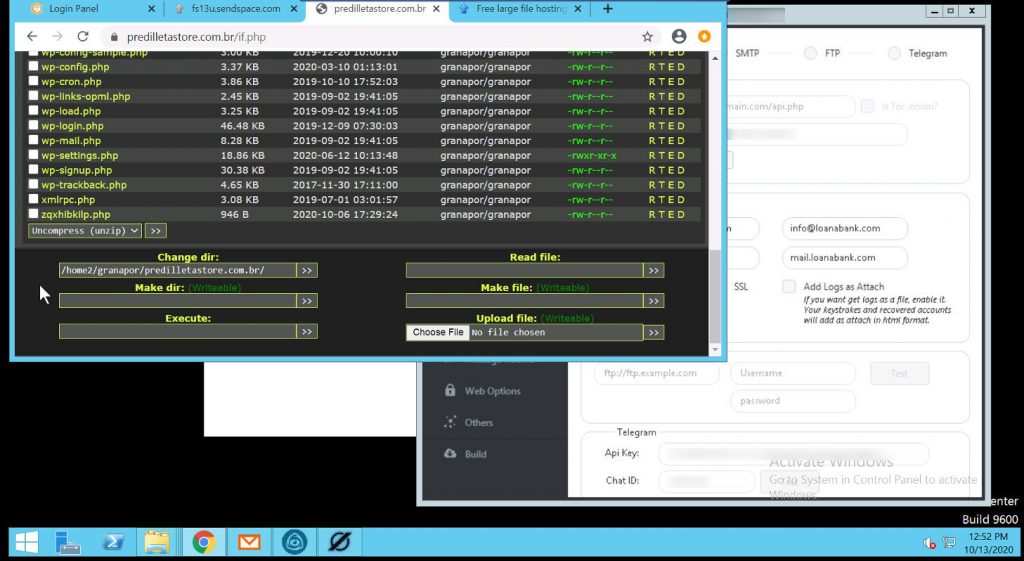Click the scrollbar down arrow
The image size is (1024, 561).
click(x=714, y=350)
